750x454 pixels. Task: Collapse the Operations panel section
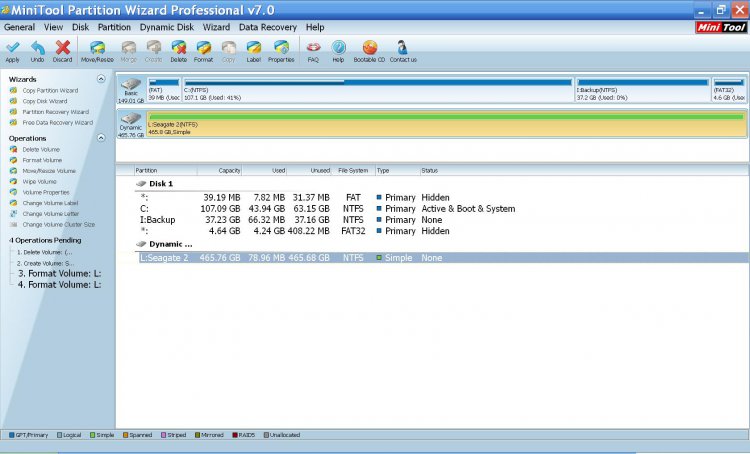[101, 138]
